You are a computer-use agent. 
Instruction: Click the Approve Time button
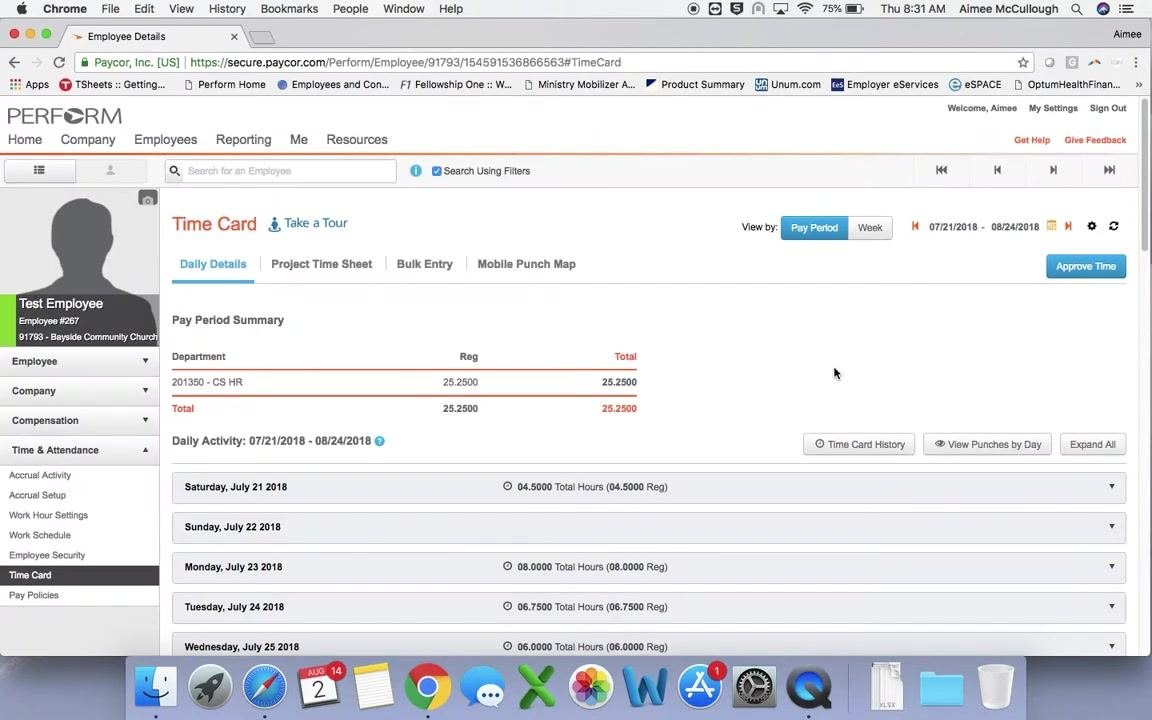point(1086,267)
